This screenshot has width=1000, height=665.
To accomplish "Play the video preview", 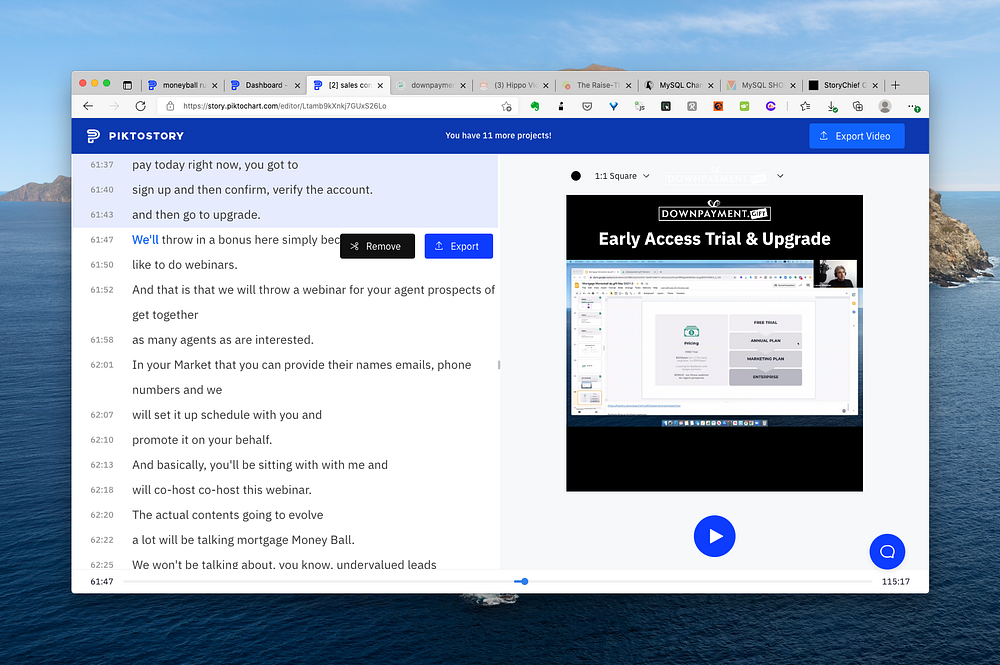I will pyautogui.click(x=714, y=536).
